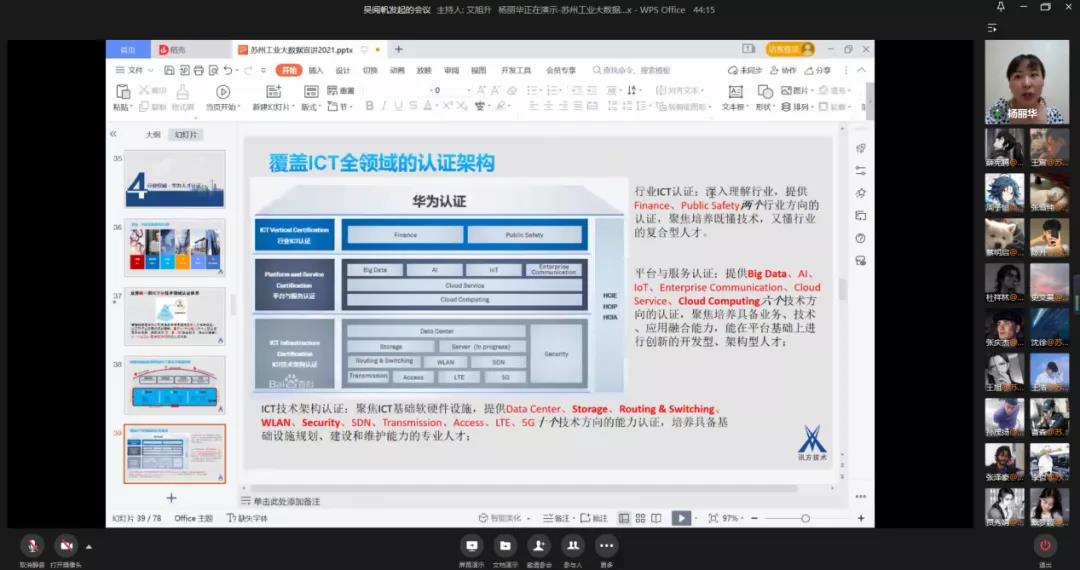Select slide 36 thumbnail in panel
Screen dimensions: 1080x570
click(x=174, y=247)
